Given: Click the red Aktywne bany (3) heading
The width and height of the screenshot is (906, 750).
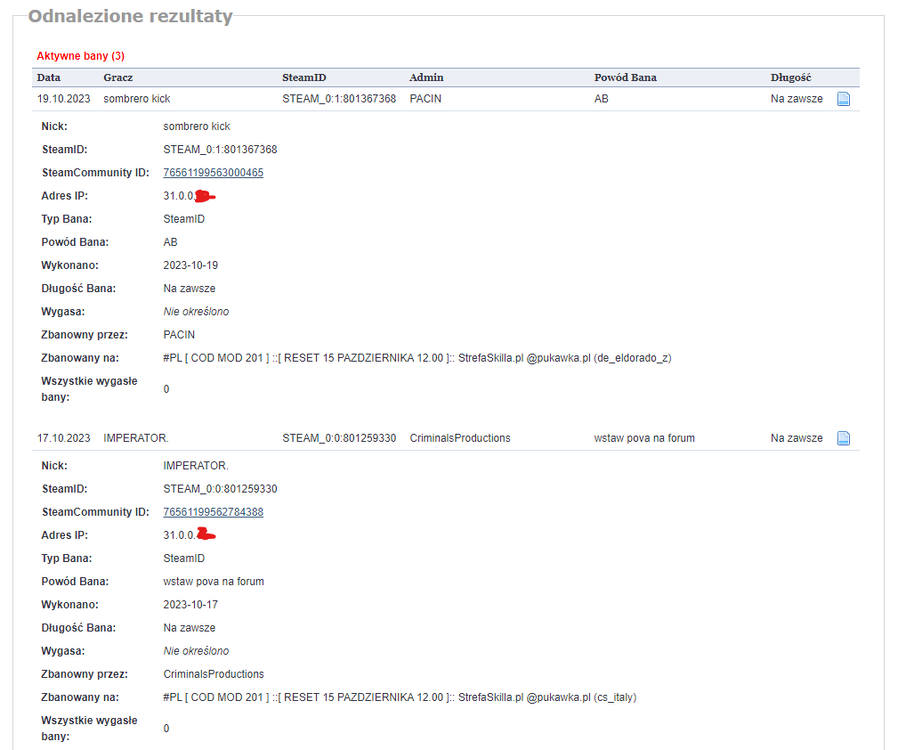Looking at the screenshot, I should click(80, 56).
